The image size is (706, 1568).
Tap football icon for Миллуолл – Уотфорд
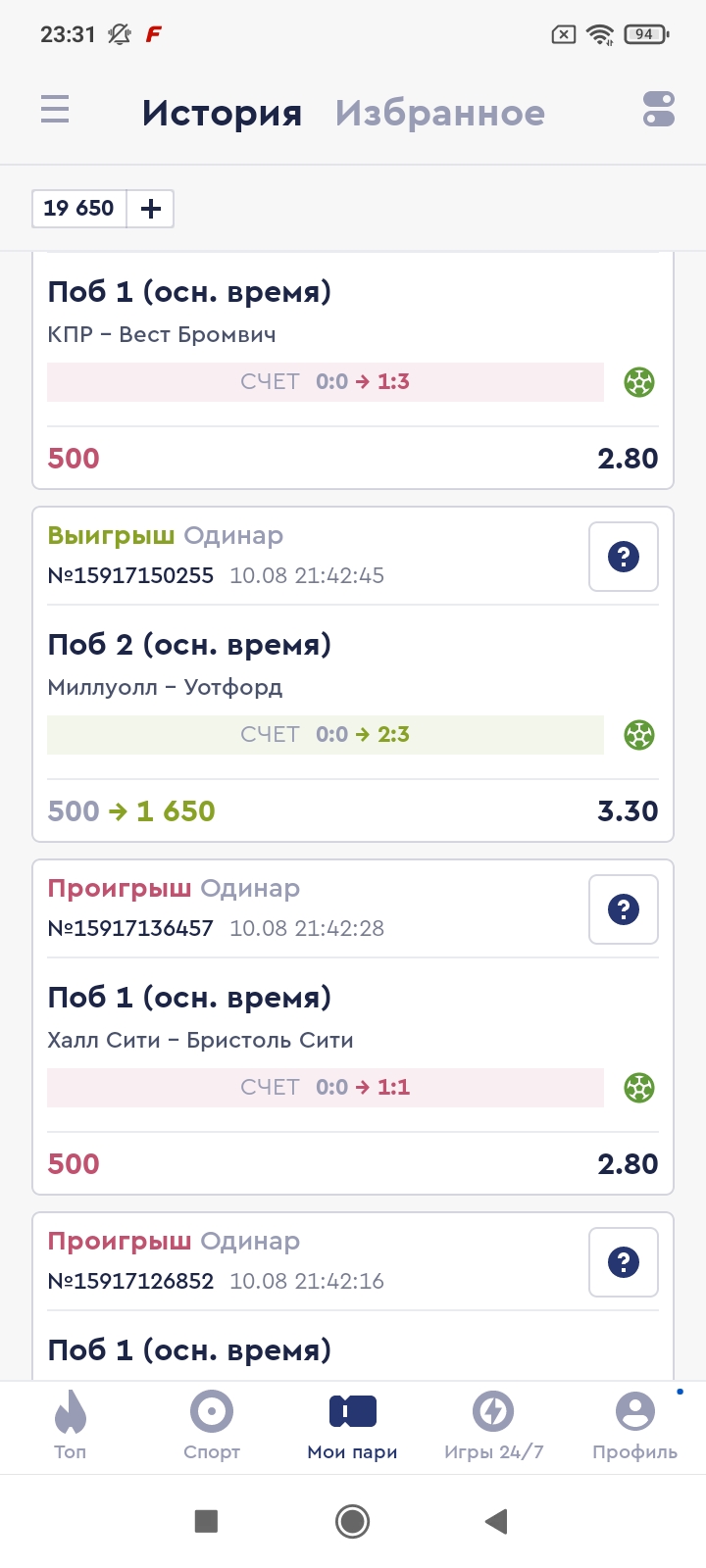pyautogui.click(x=639, y=735)
